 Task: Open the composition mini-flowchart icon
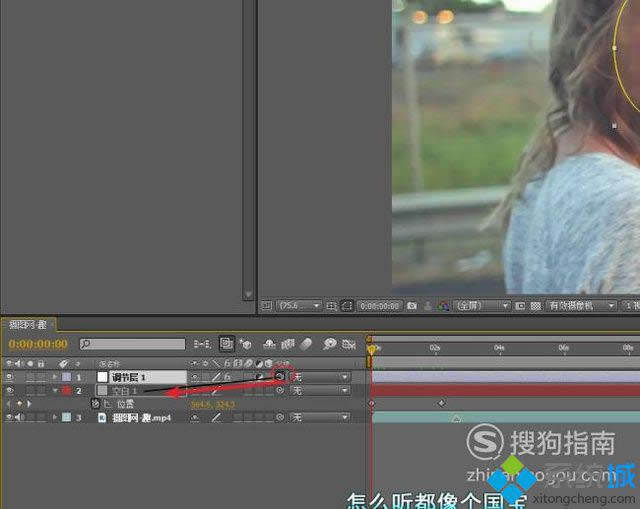[x=202, y=344]
